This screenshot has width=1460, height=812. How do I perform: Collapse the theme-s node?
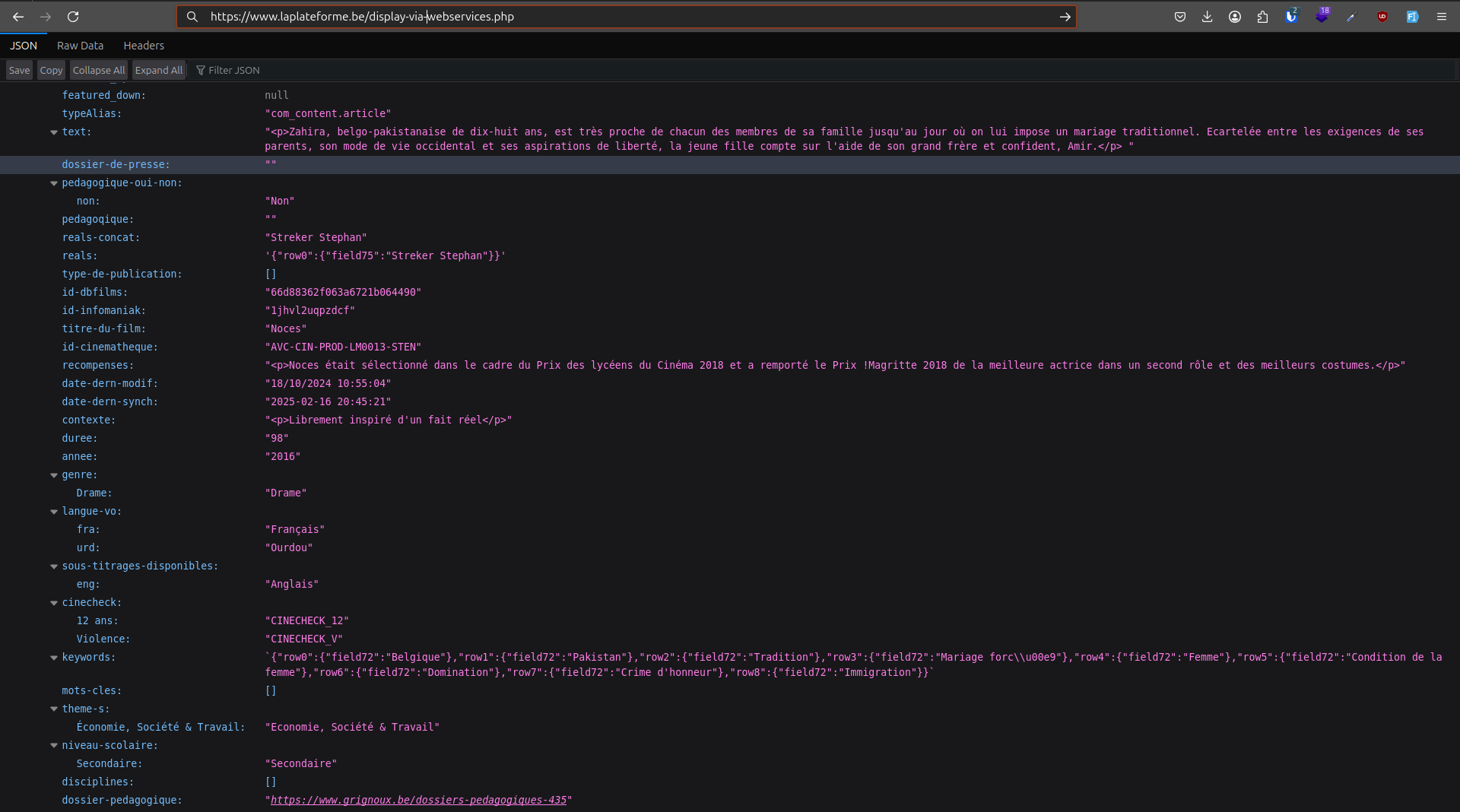coord(54,709)
